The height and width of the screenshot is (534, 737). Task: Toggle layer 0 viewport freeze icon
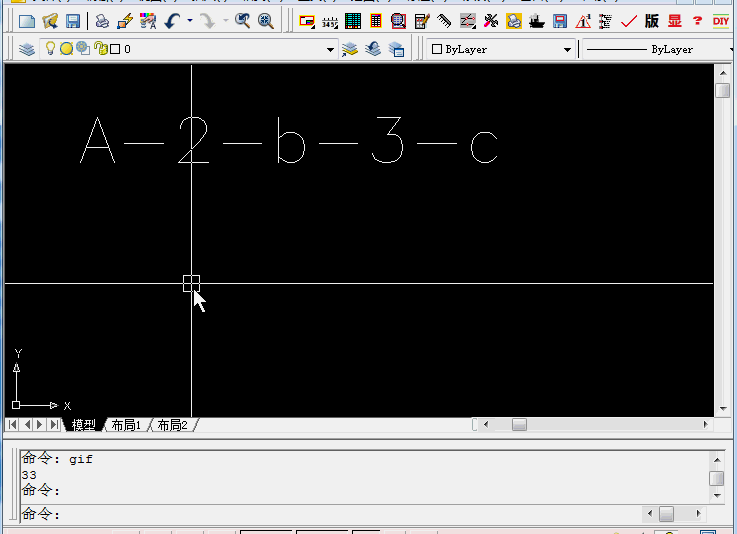83,48
